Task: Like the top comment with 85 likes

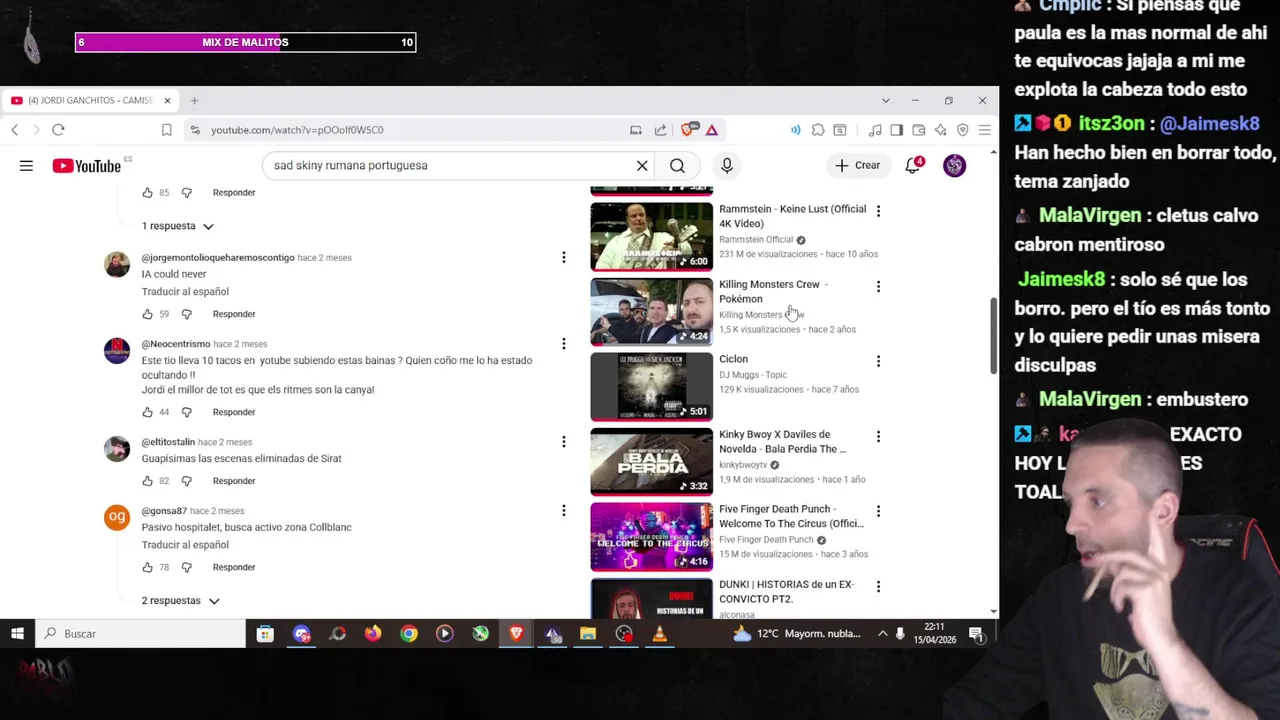Action: point(148,192)
